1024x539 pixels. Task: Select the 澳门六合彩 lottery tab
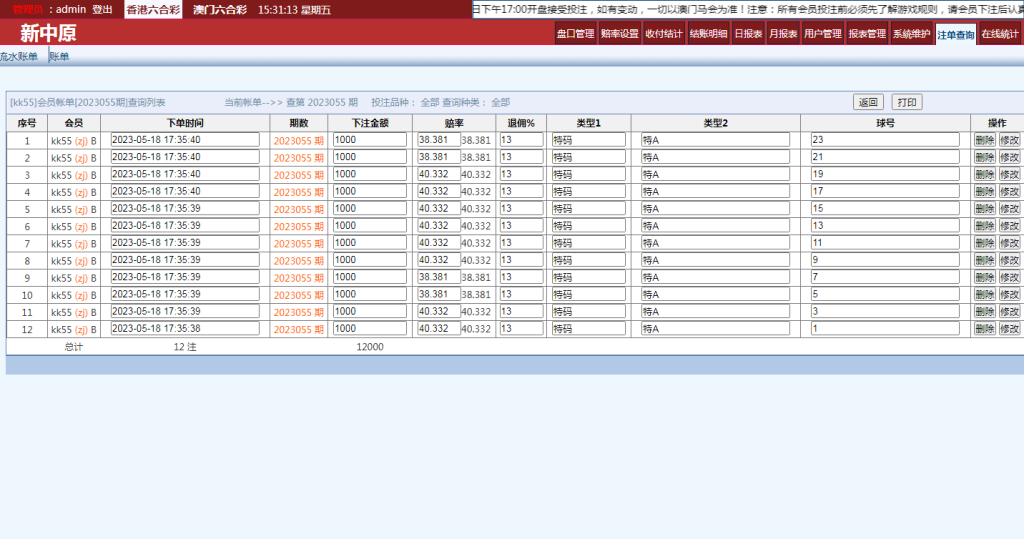tap(220, 10)
